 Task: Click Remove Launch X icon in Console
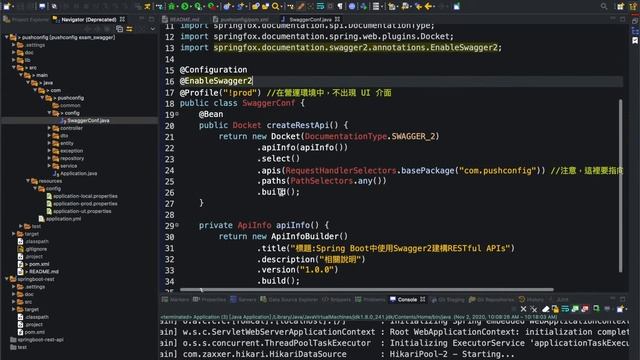point(523,309)
